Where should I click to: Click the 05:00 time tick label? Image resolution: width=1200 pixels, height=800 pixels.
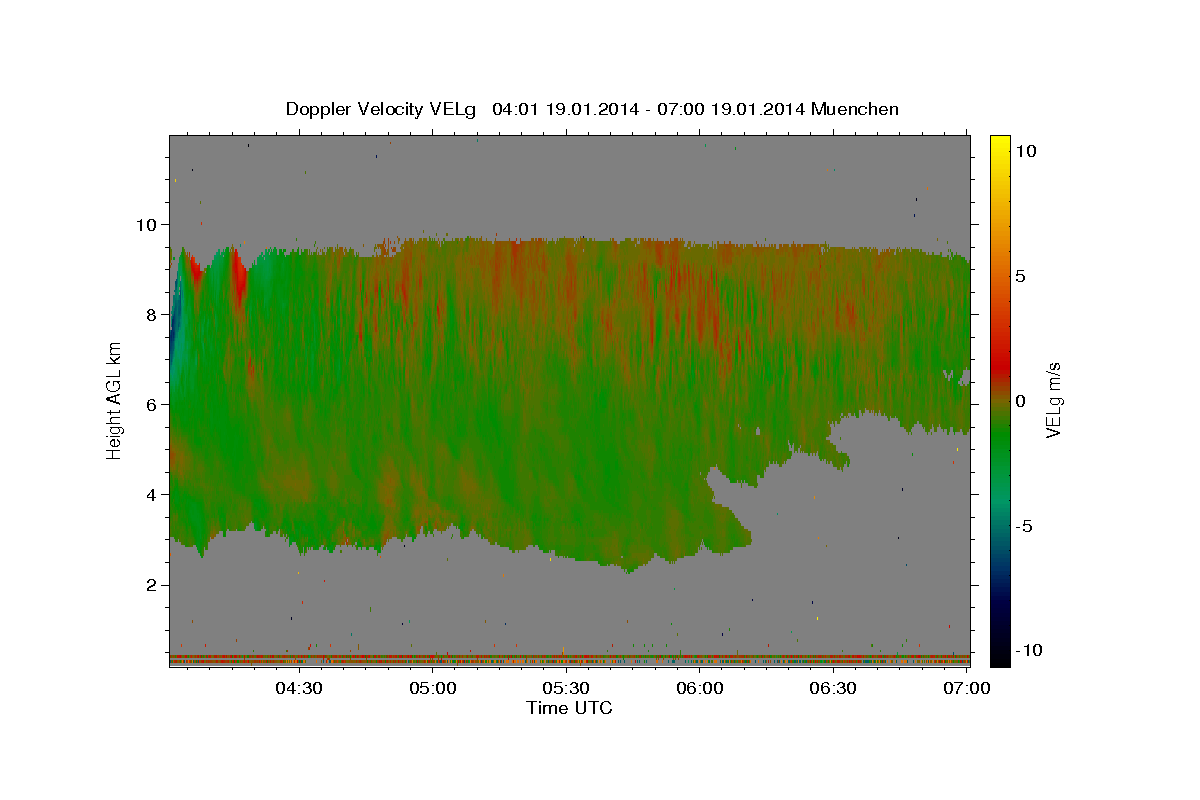[432, 688]
